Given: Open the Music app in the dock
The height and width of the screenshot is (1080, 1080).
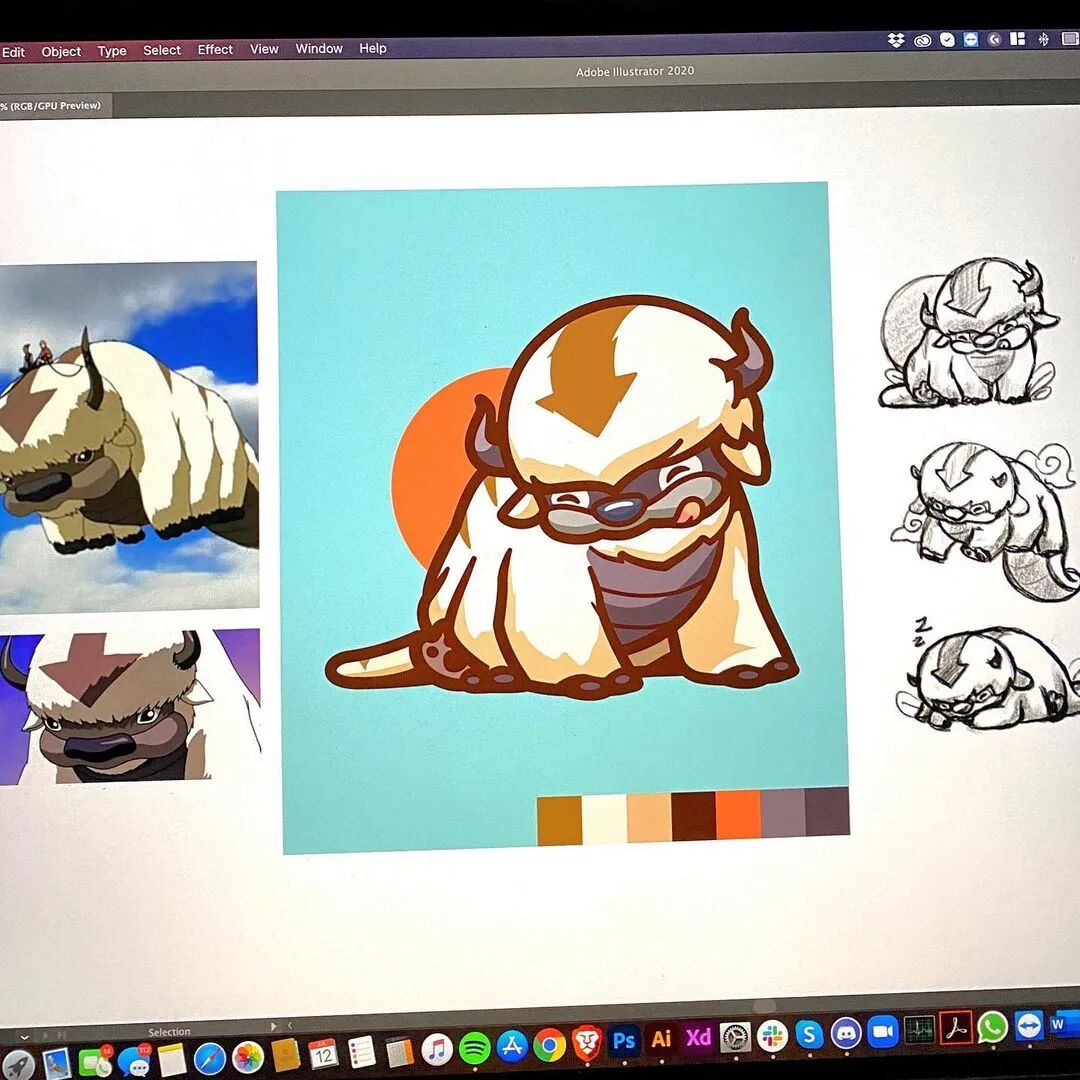Looking at the screenshot, I should pos(436,1048).
